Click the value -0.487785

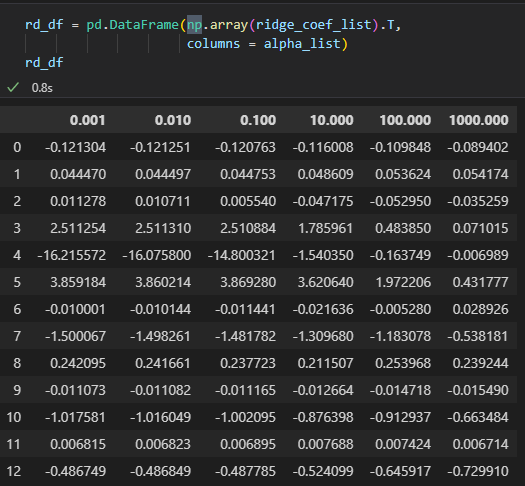246,471
